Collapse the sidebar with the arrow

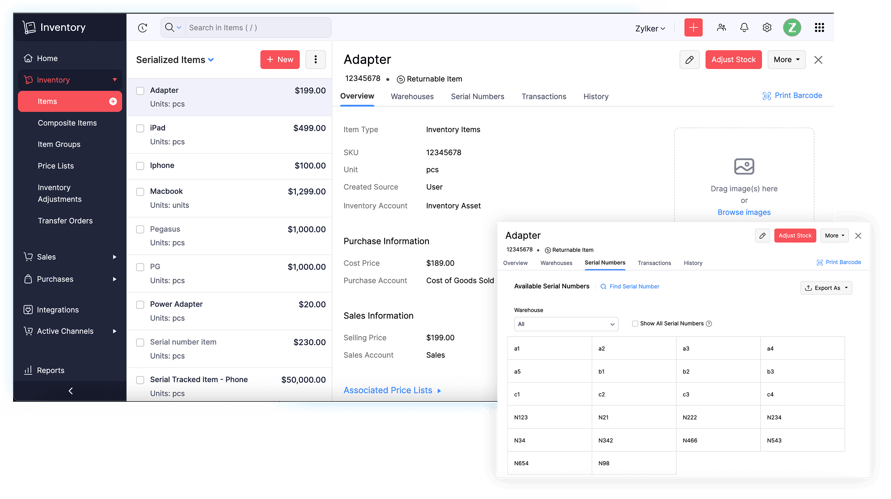pos(70,391)
